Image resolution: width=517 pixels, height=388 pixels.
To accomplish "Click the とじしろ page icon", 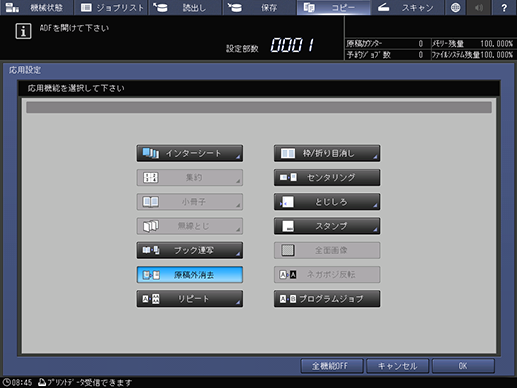I will [287, 202].
